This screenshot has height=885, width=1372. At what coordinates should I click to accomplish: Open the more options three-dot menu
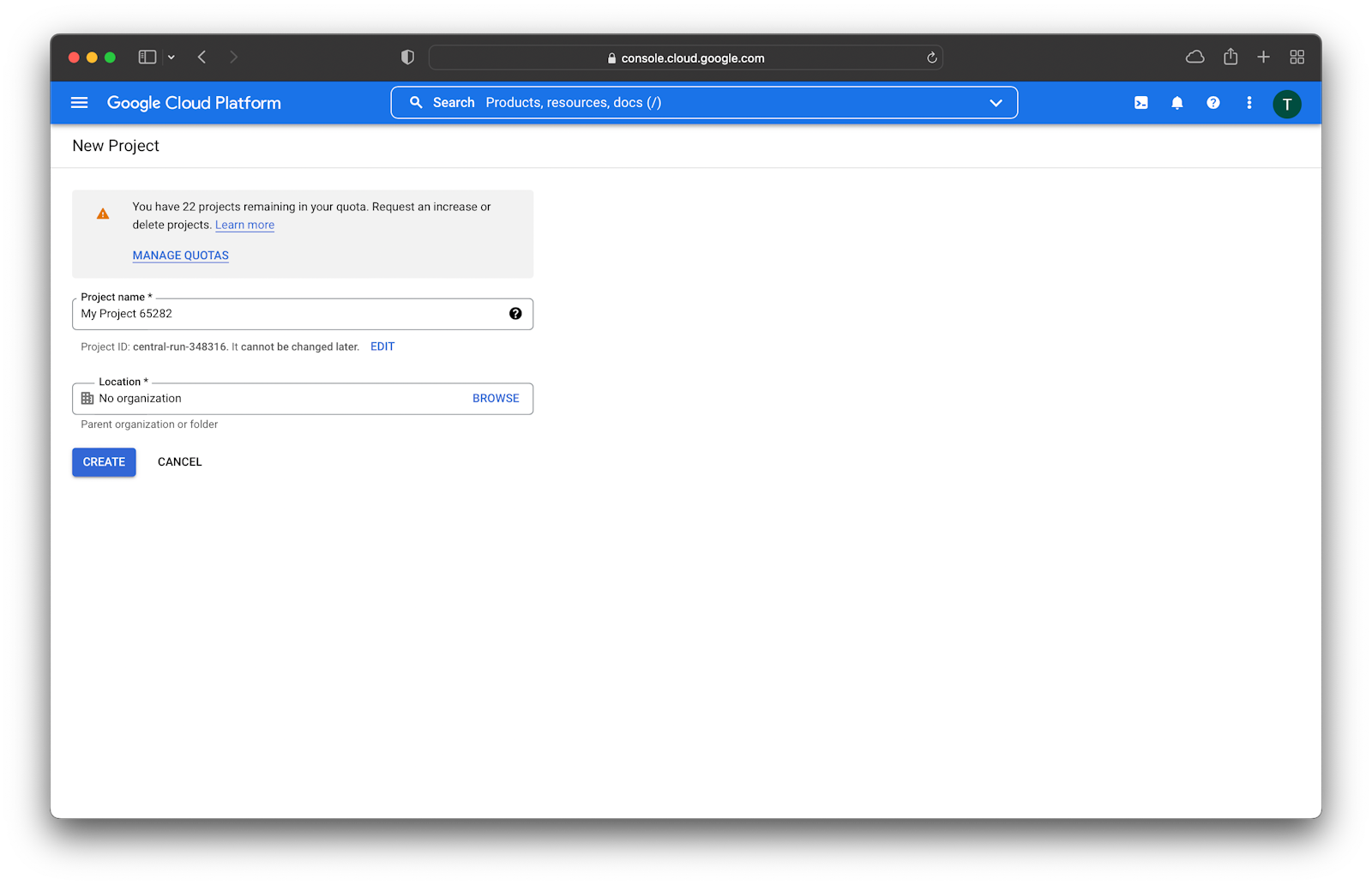[x=1249, y=102]
